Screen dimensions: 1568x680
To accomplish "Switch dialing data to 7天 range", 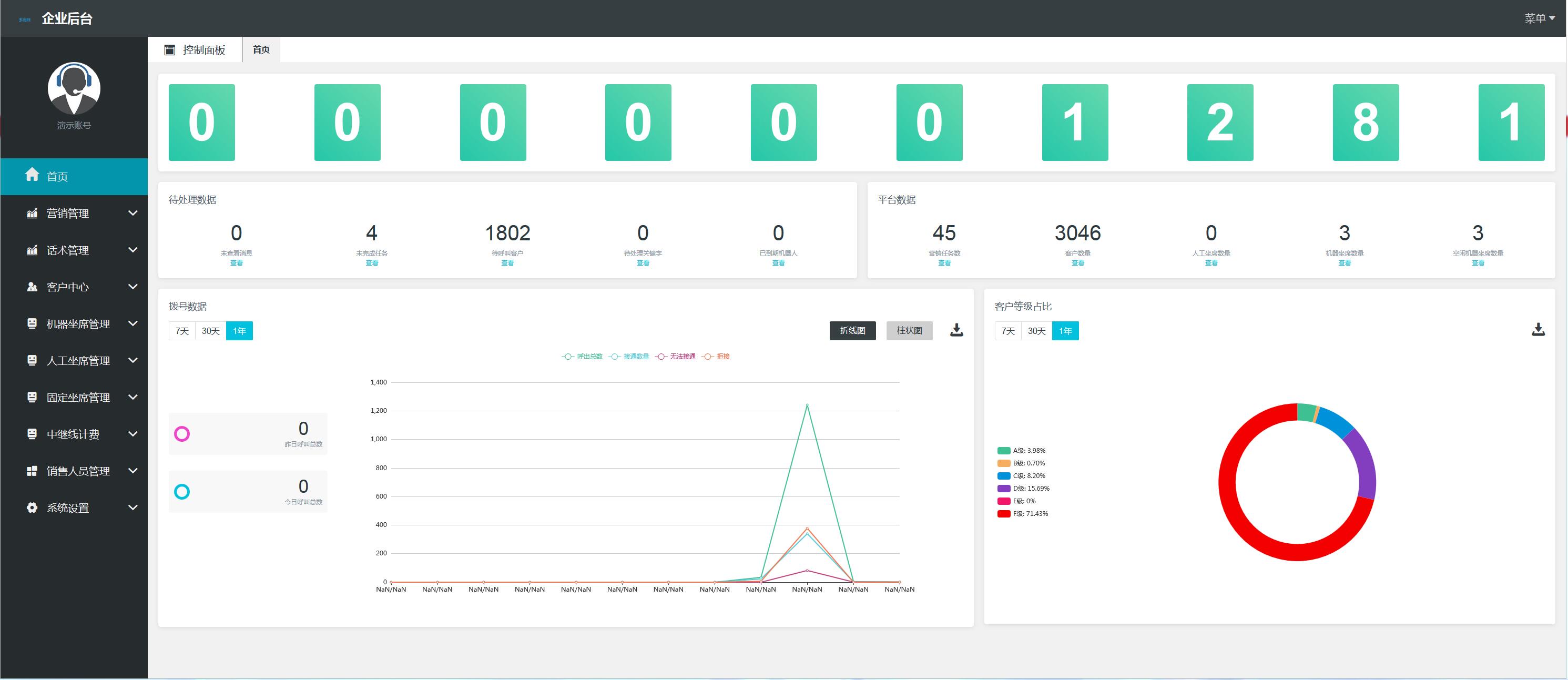I will coord(182,331).
